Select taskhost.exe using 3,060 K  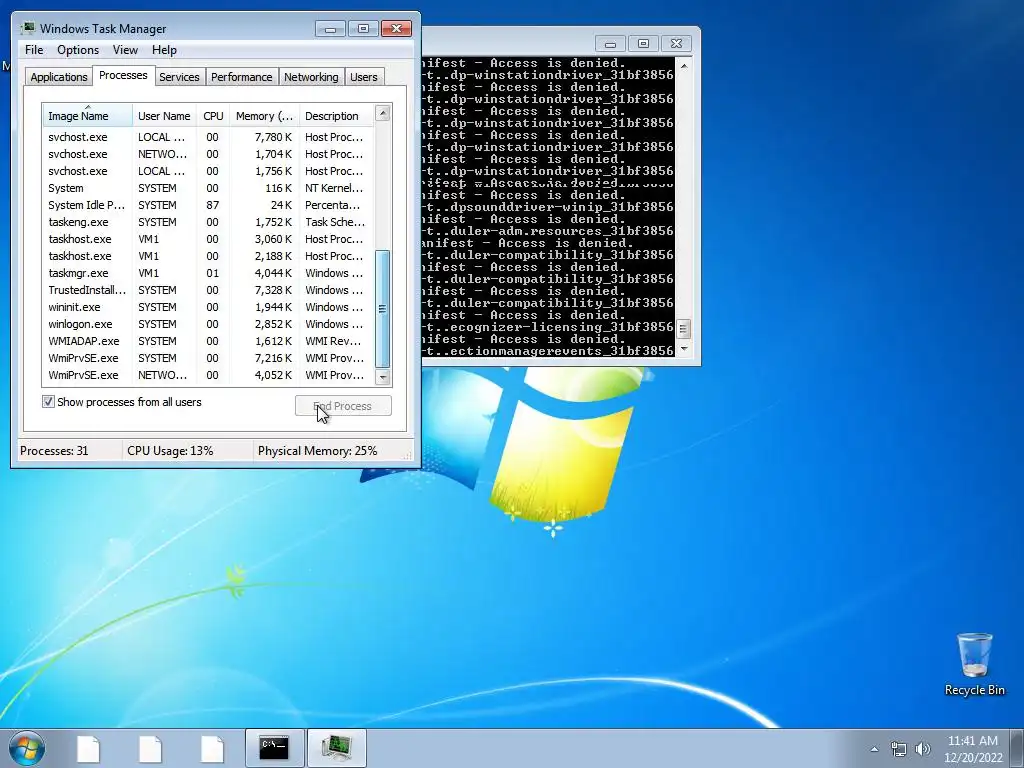click(208, 239)
